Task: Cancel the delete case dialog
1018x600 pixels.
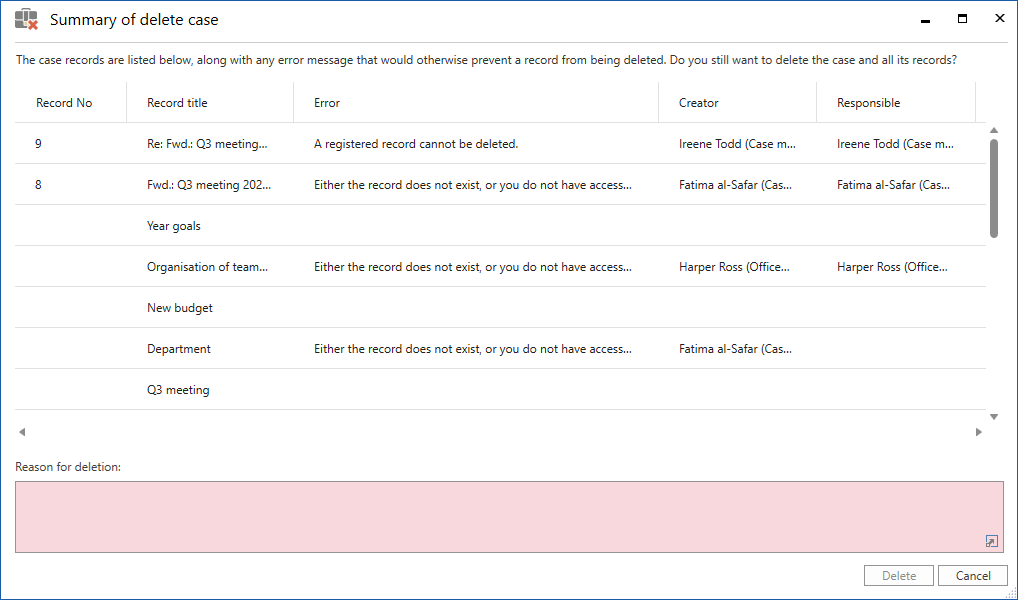Action: 973,575
